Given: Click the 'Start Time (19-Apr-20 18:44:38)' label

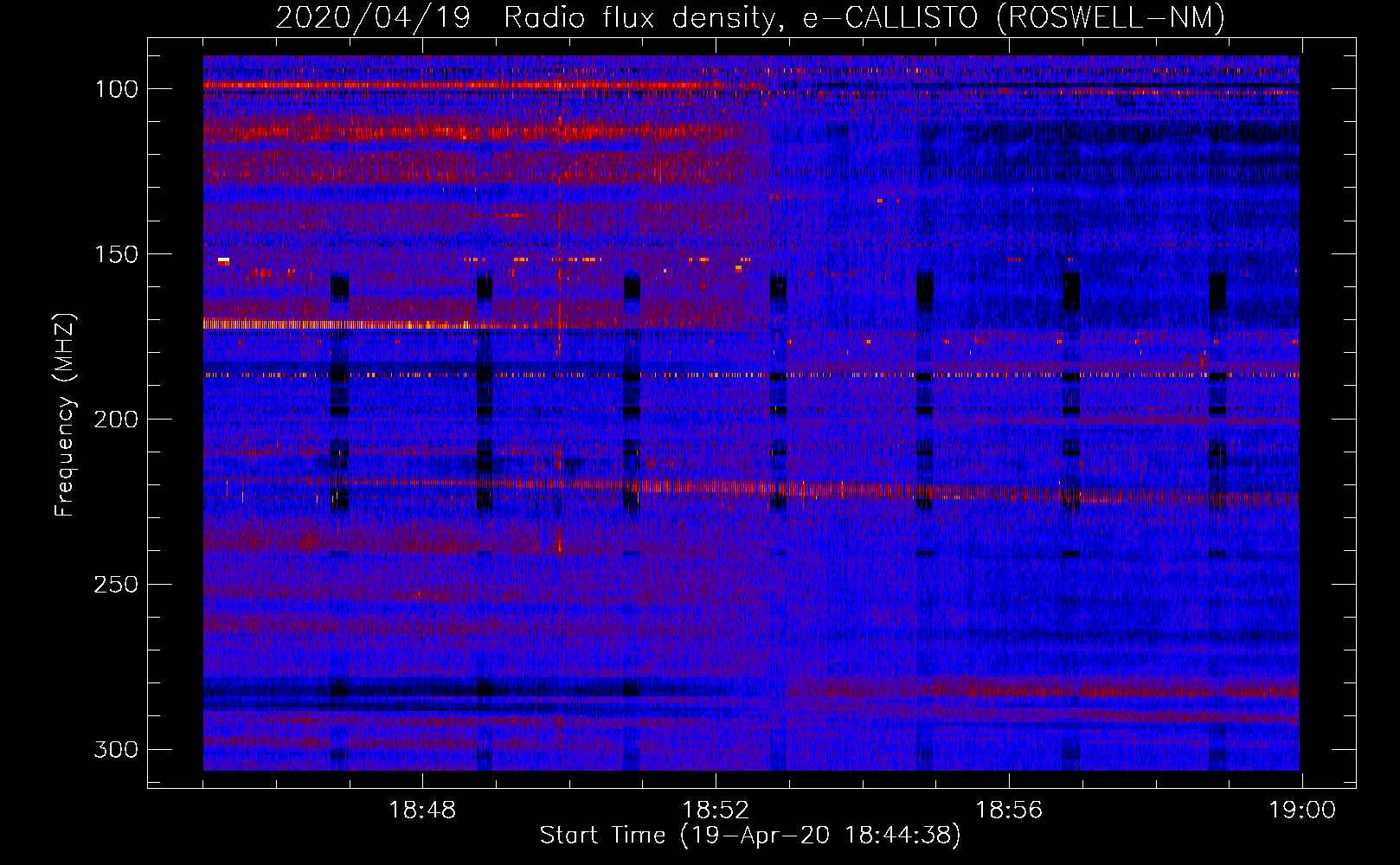Looking at the screenshot, I should pos(750,836).
